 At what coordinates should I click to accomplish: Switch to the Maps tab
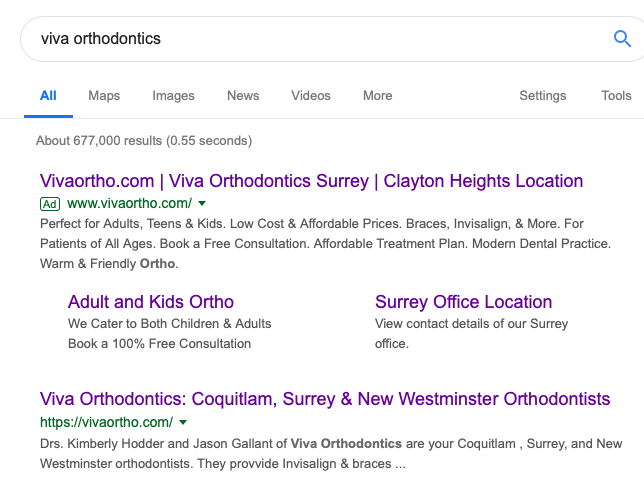point(104,96)
